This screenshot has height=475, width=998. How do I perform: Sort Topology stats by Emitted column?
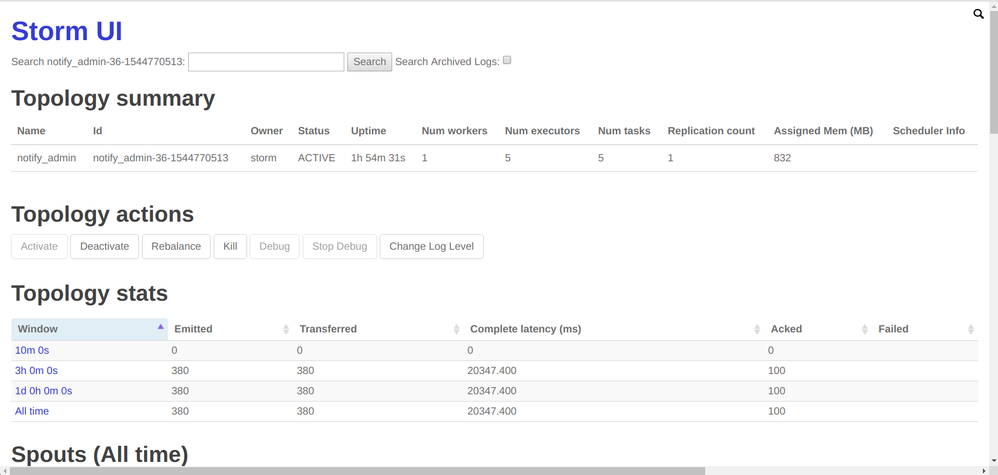coord(230,329)
